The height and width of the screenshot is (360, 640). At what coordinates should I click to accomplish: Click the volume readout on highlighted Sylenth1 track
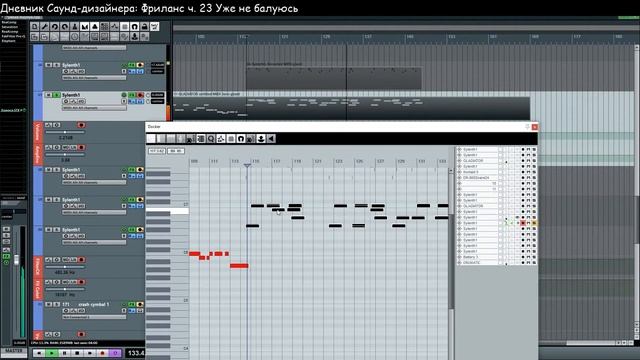click(158, 95)
